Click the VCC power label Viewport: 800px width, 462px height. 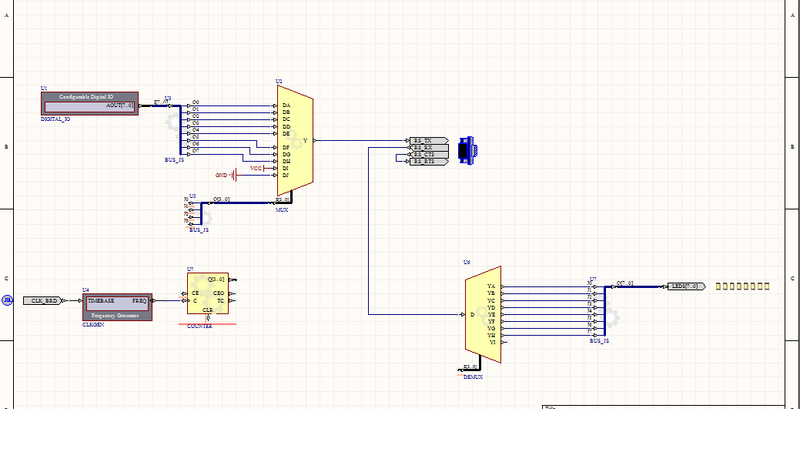tap(256, 168)
